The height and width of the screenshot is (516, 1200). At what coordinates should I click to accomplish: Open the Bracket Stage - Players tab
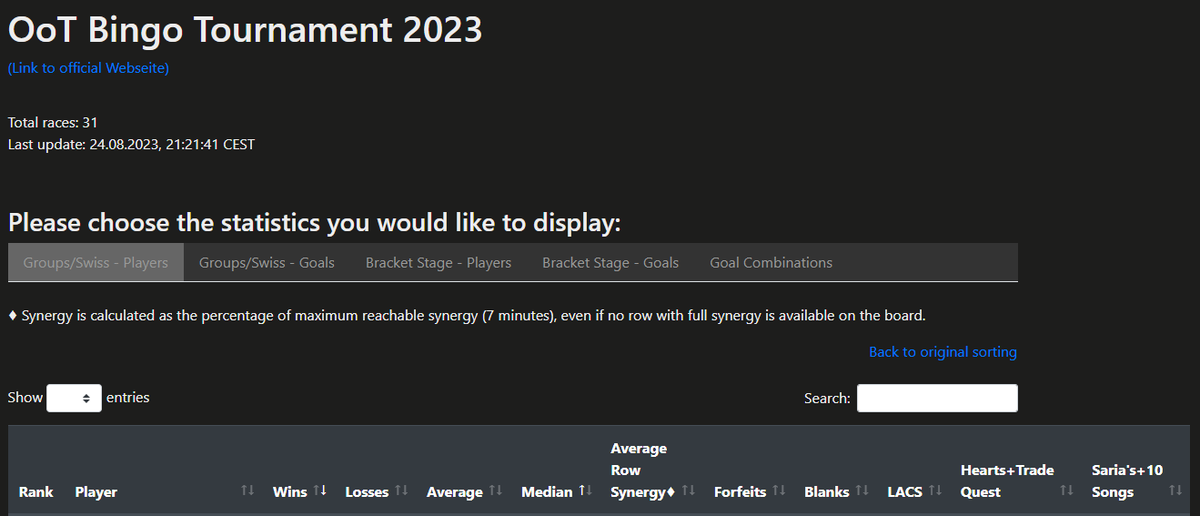(x=438, y=263)
